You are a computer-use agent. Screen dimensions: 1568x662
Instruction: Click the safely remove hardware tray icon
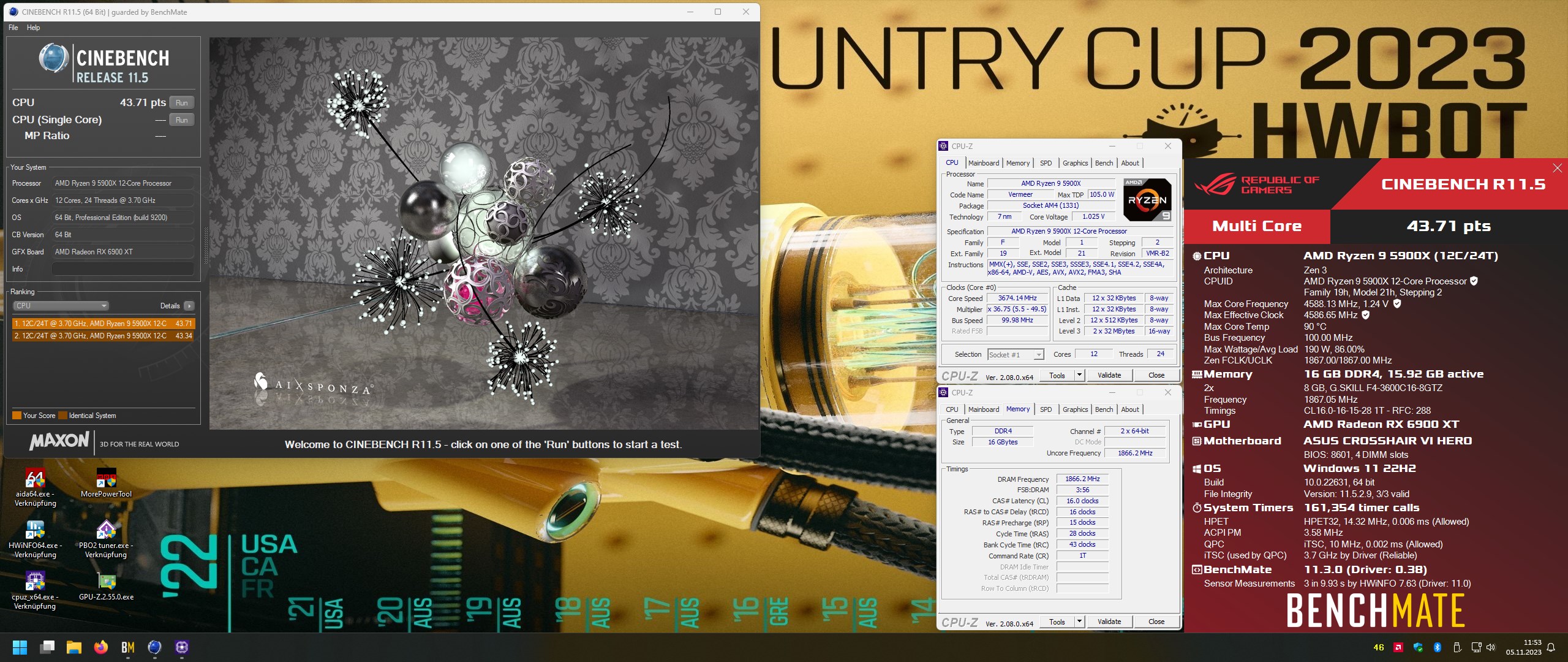[x=1457, y=647]
